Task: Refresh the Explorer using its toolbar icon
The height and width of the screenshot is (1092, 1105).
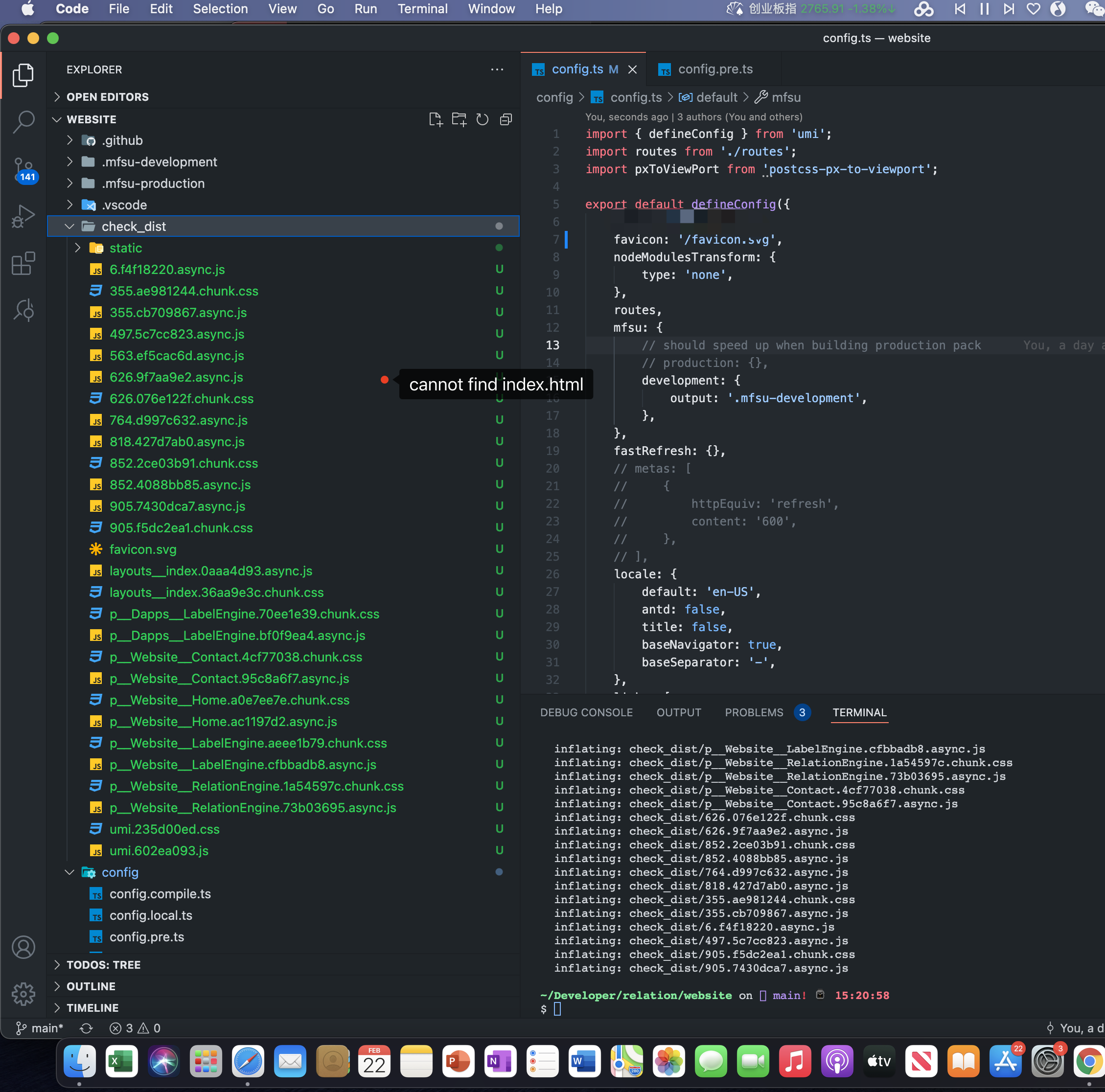Action: (x=482, y=119)
